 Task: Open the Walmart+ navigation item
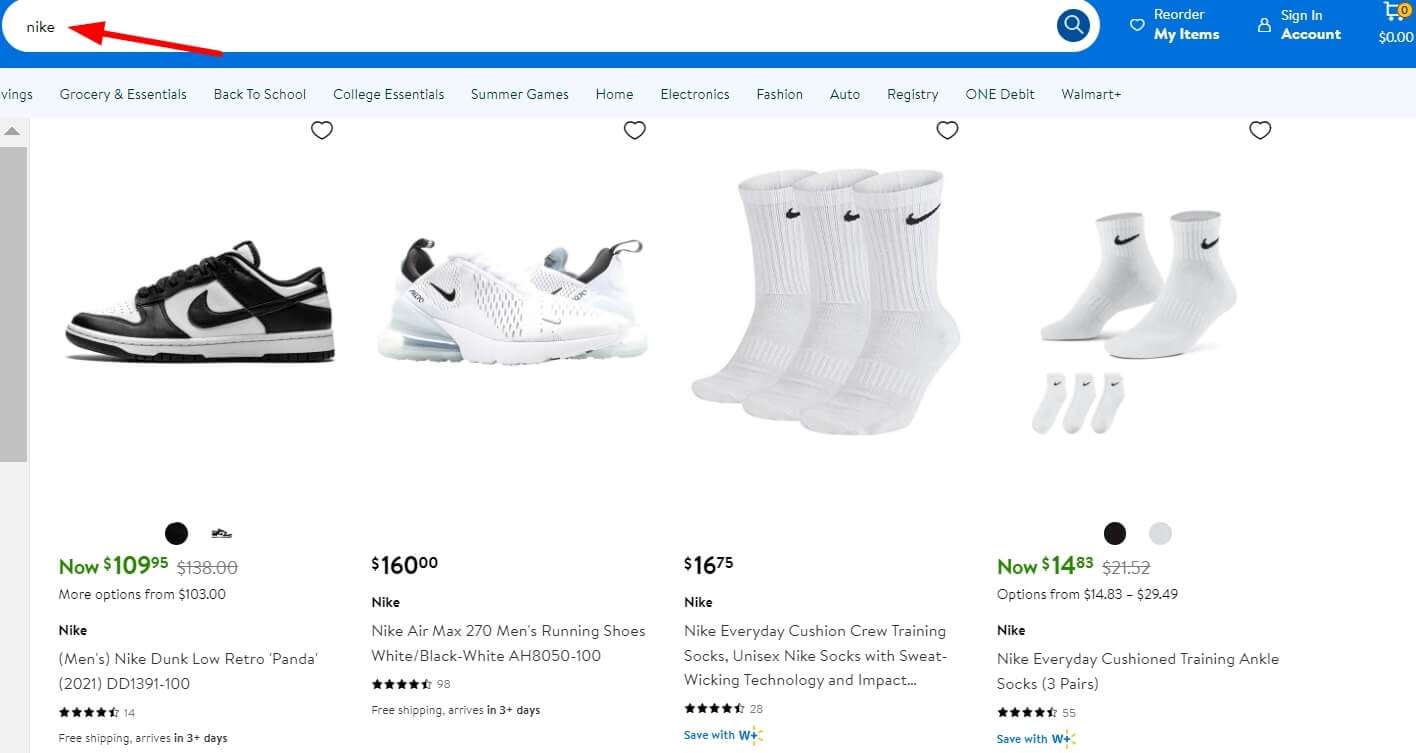(1091, 94)
